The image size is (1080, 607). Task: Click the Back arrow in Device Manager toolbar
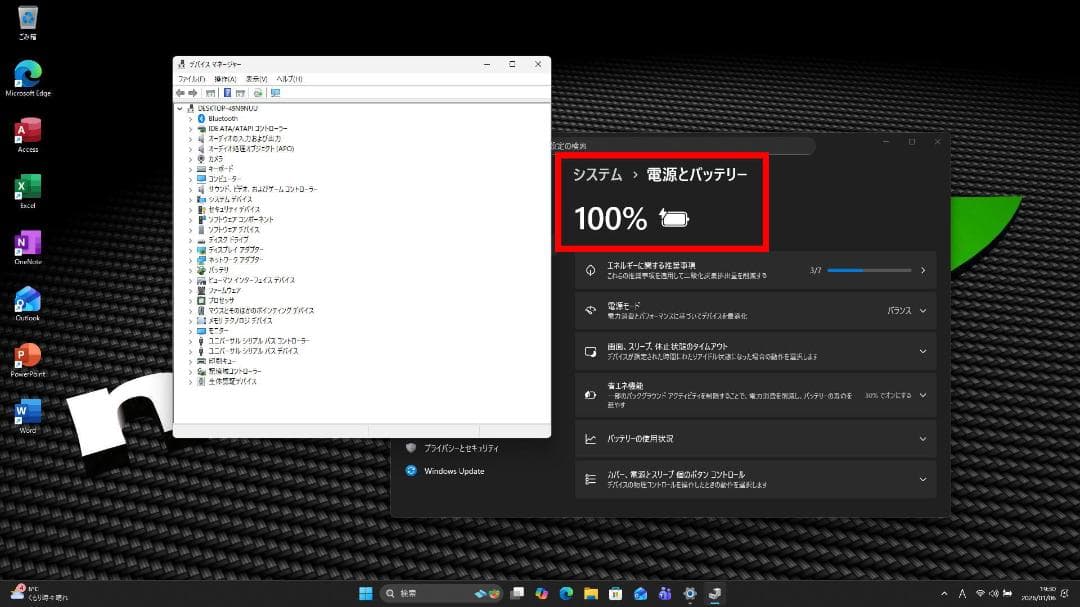click(x=180, y=92)
